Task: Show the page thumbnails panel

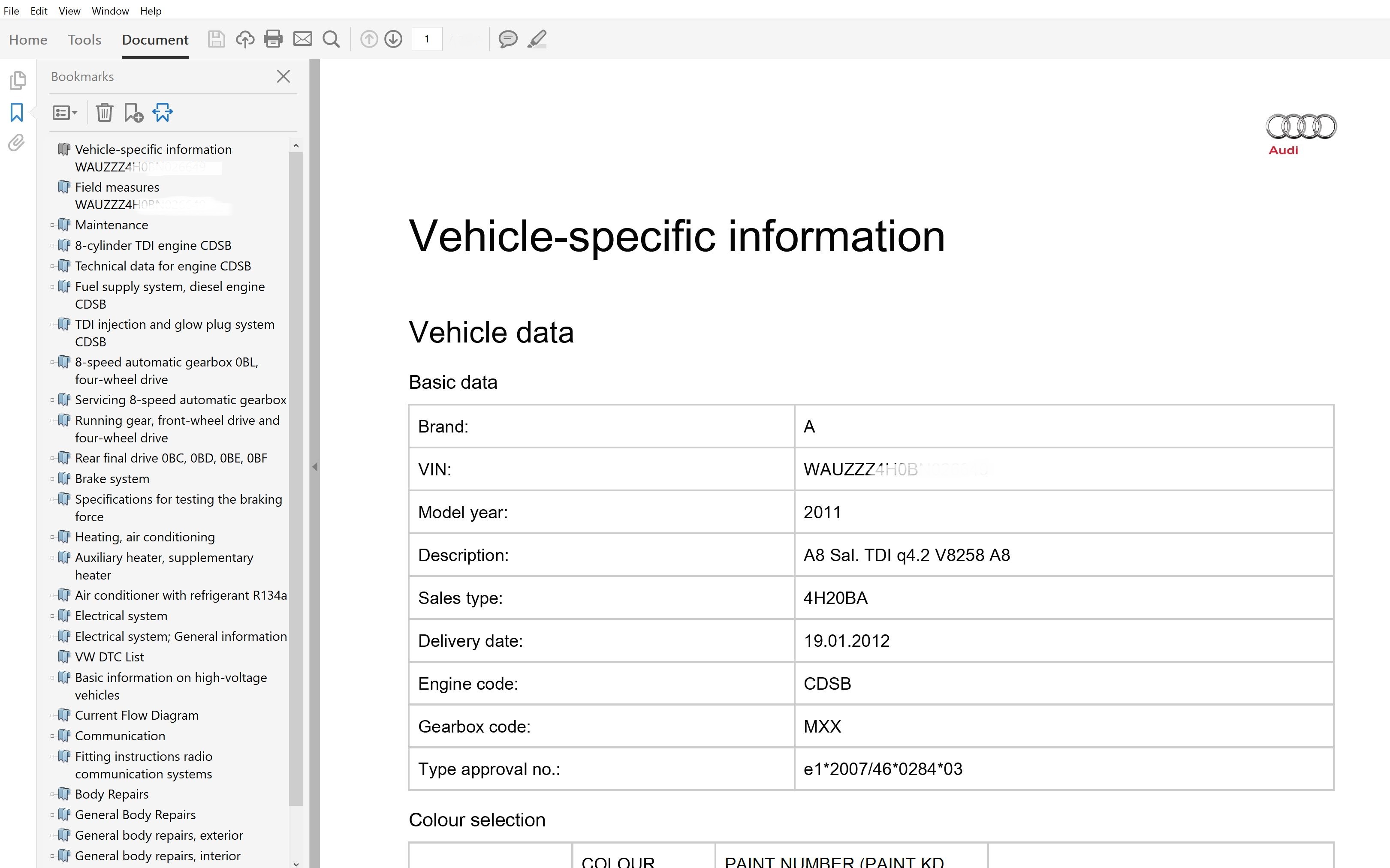Action: 17,81
